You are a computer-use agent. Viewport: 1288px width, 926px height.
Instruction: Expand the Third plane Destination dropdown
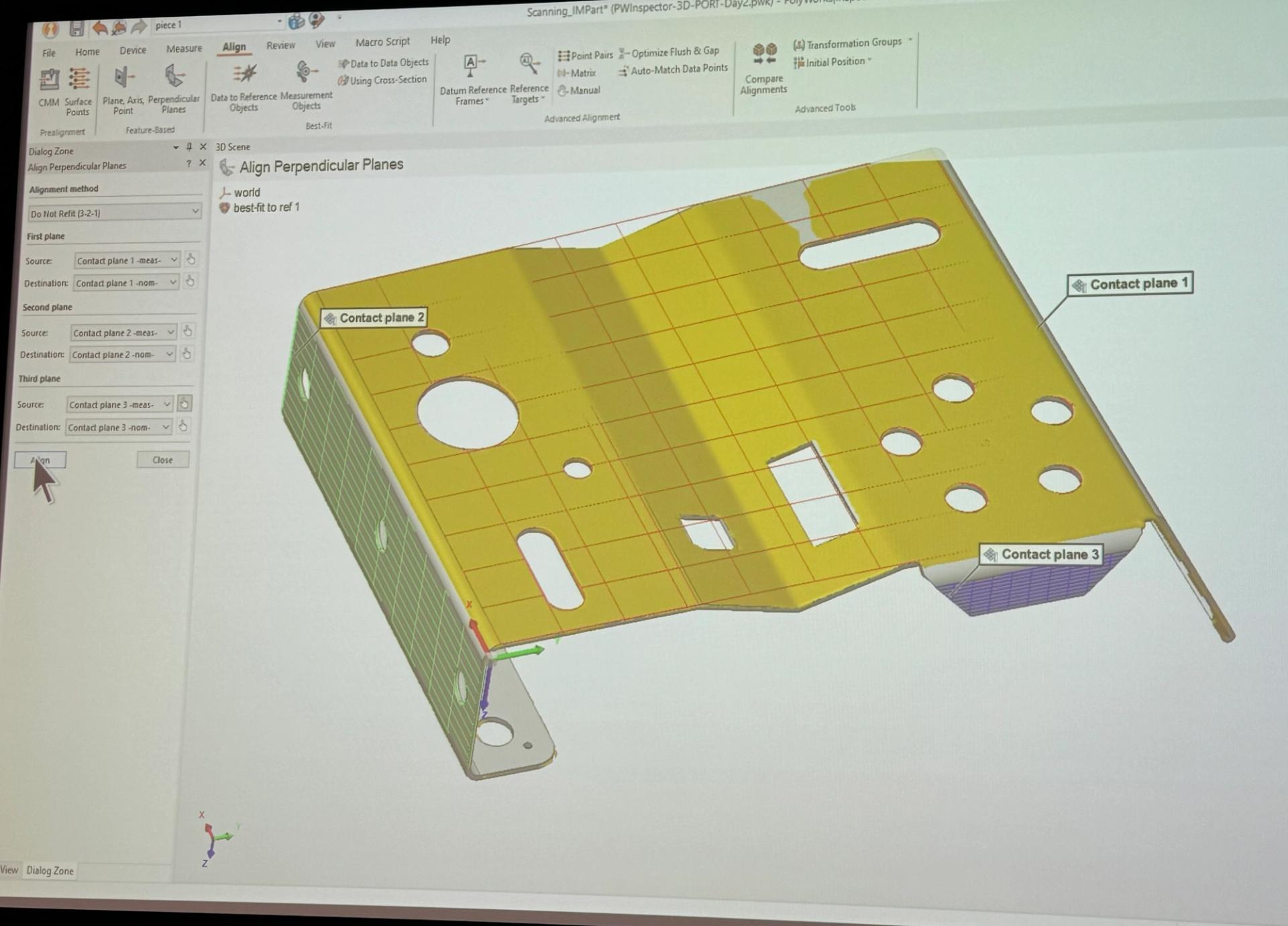pos(118,427)
